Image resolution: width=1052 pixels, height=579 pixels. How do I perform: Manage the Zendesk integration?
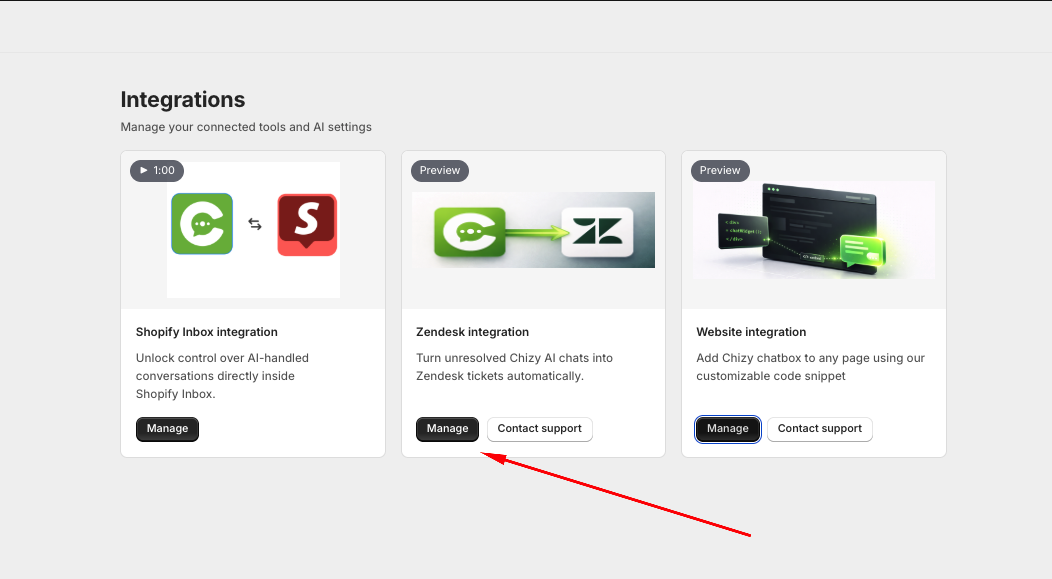coord(448,429)
